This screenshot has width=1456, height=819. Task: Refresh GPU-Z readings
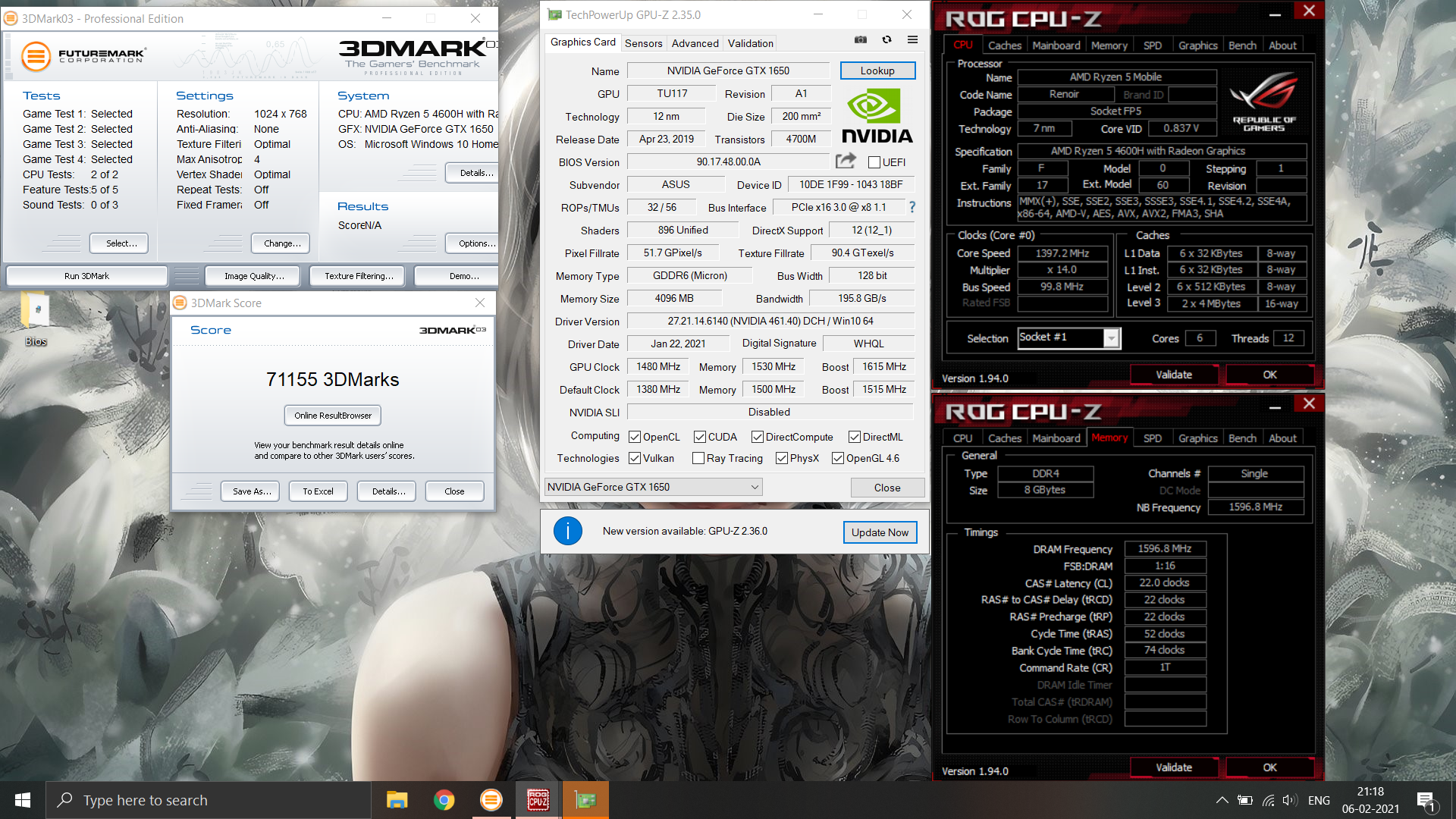point(886,40)
